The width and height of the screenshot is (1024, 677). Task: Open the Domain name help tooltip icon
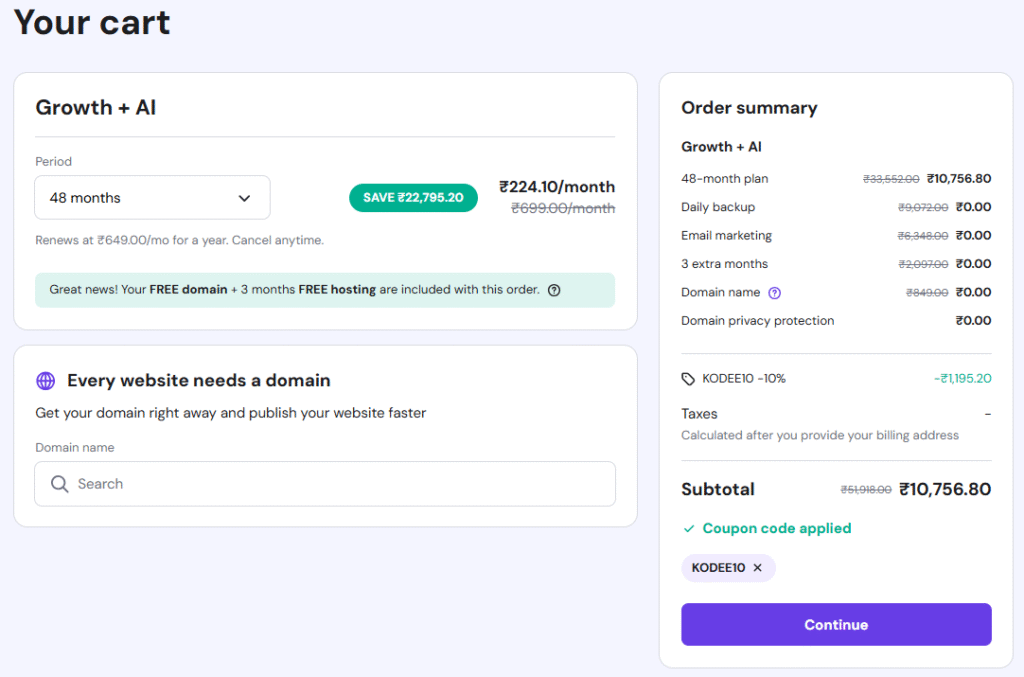[x=774, y=293]
